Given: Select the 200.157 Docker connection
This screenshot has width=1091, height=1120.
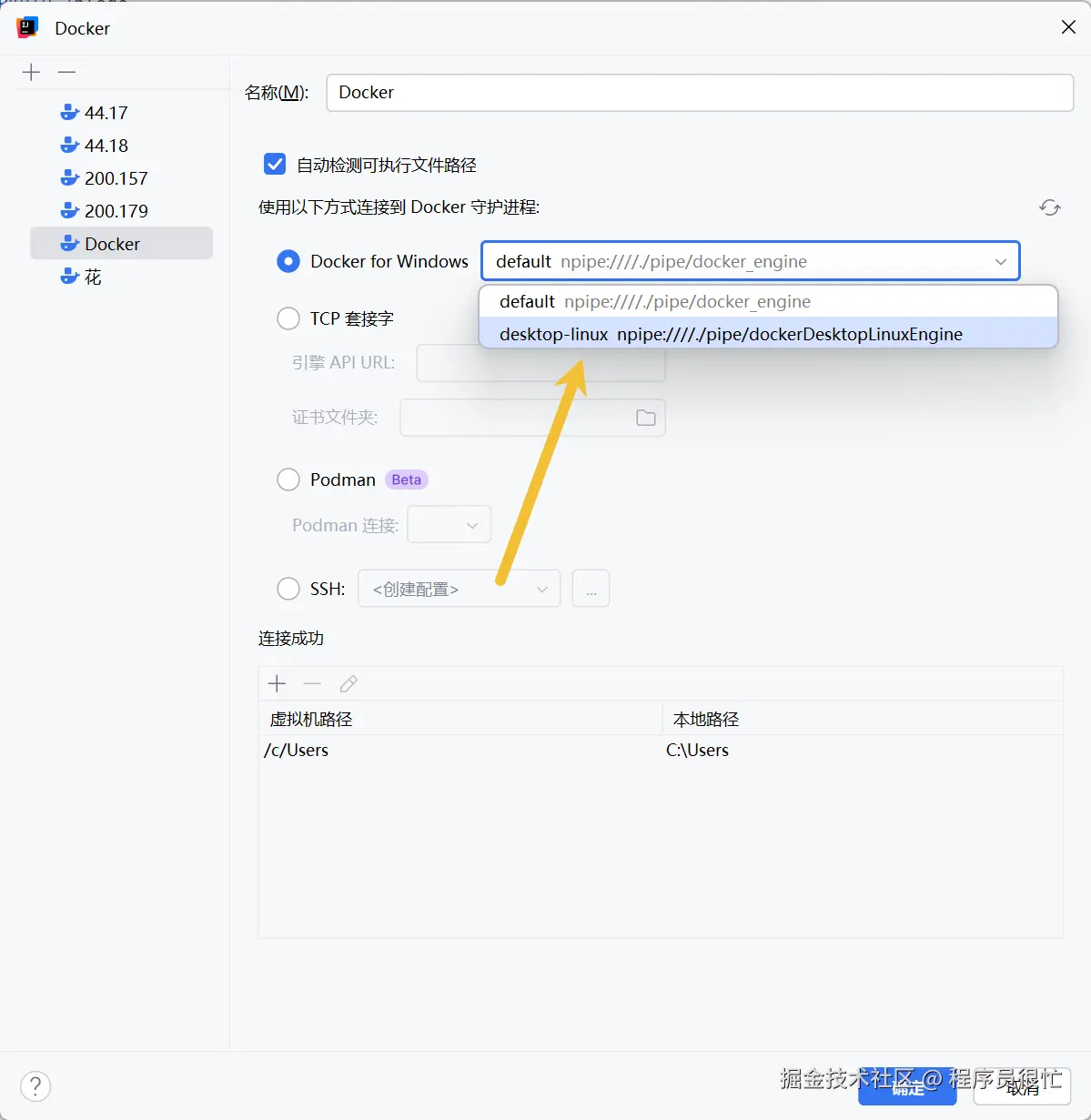Looking at the screenshot, I should click(121, 178).
